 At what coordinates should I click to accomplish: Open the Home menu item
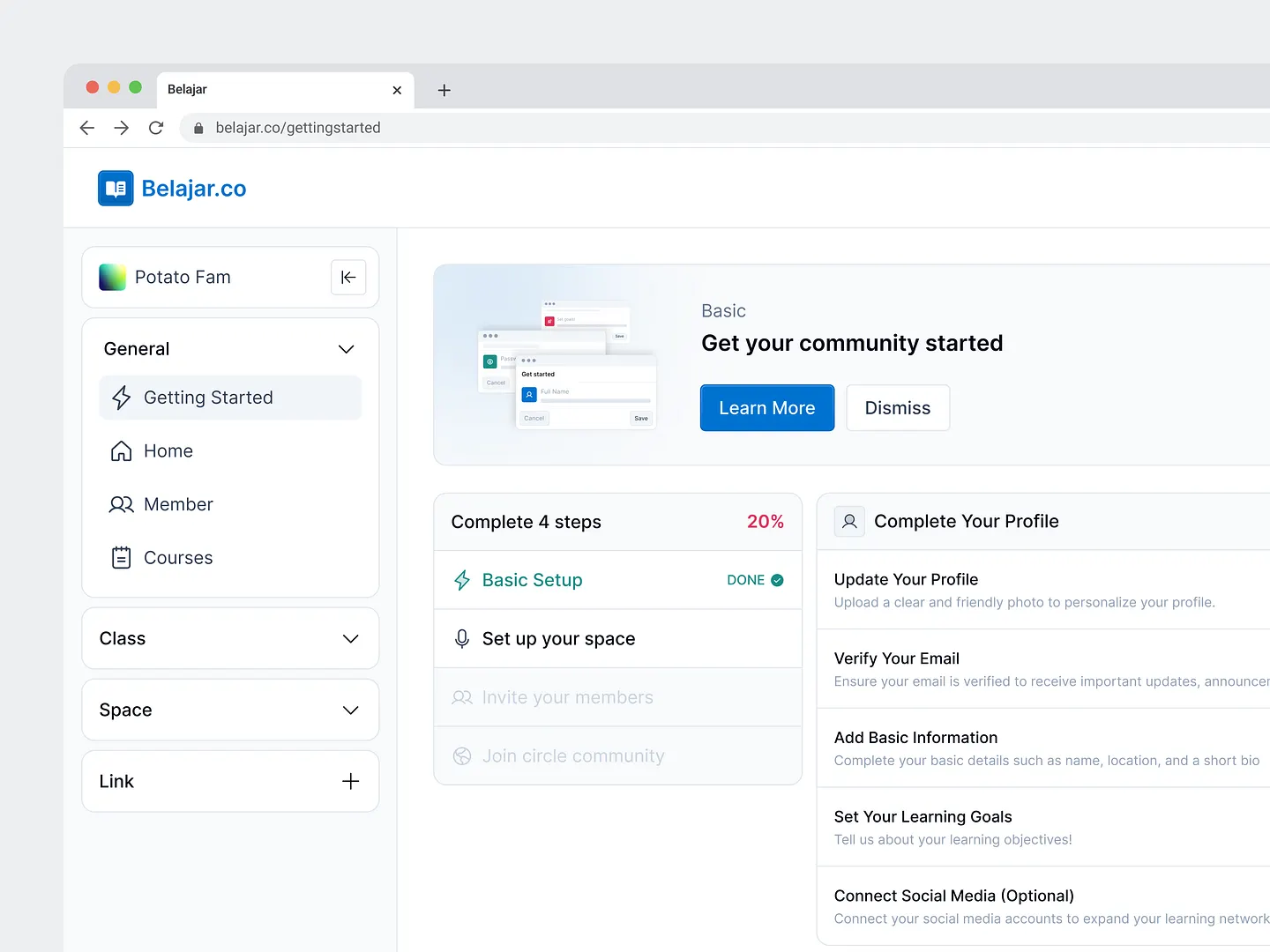230,451
